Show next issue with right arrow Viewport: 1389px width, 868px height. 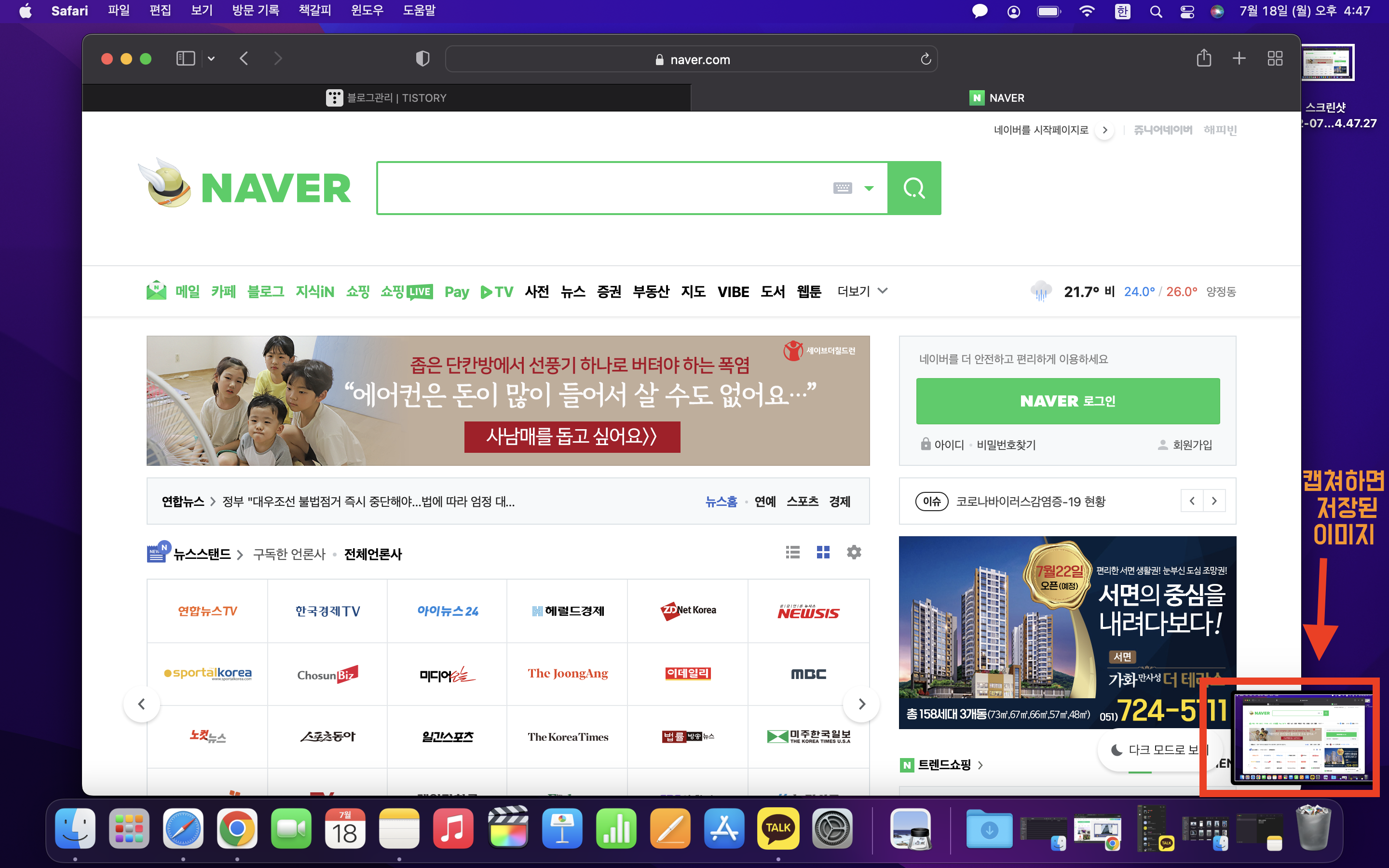point(1214,501)
